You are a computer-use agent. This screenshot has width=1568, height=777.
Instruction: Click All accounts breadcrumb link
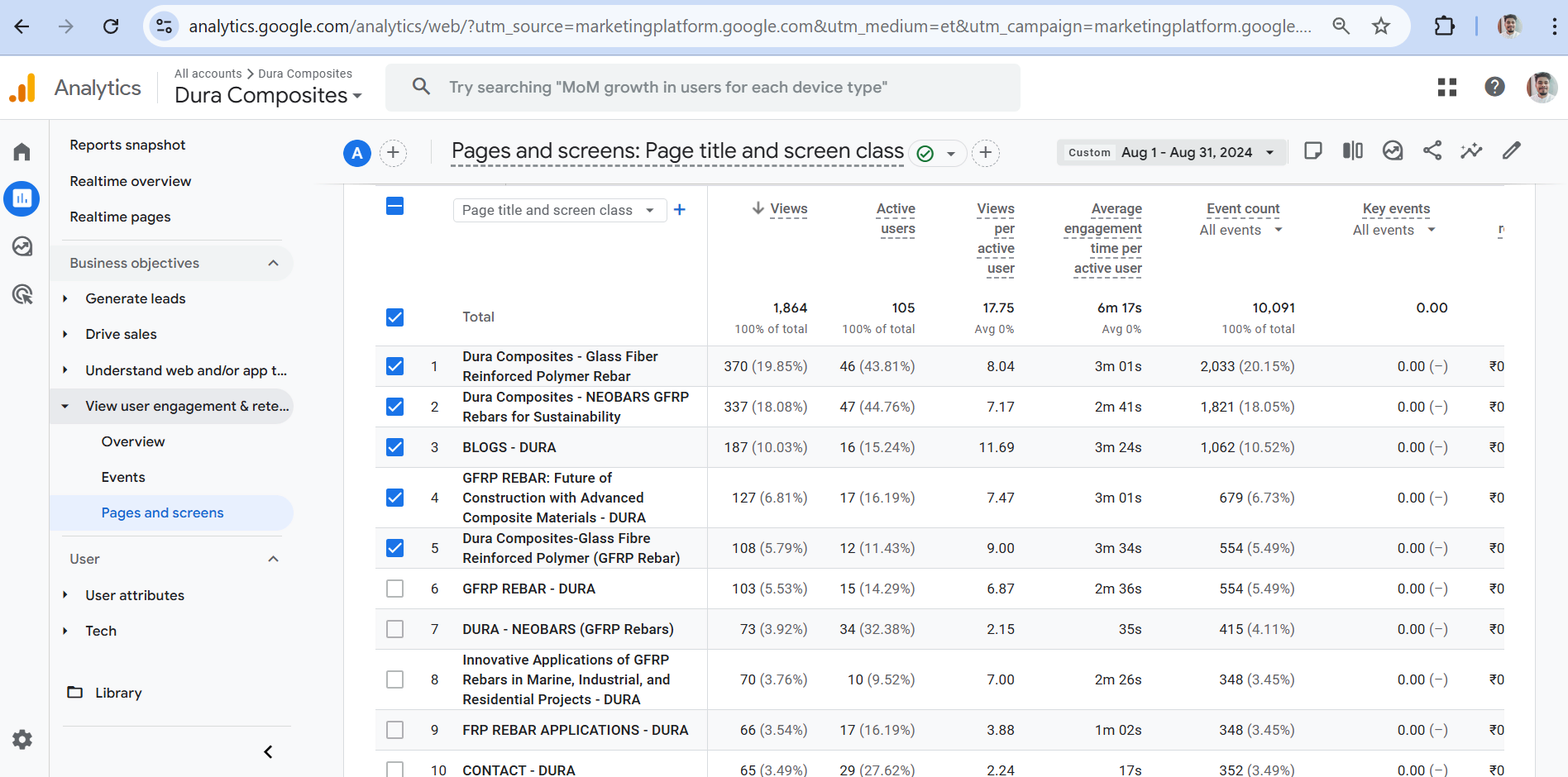pos(208,74)
